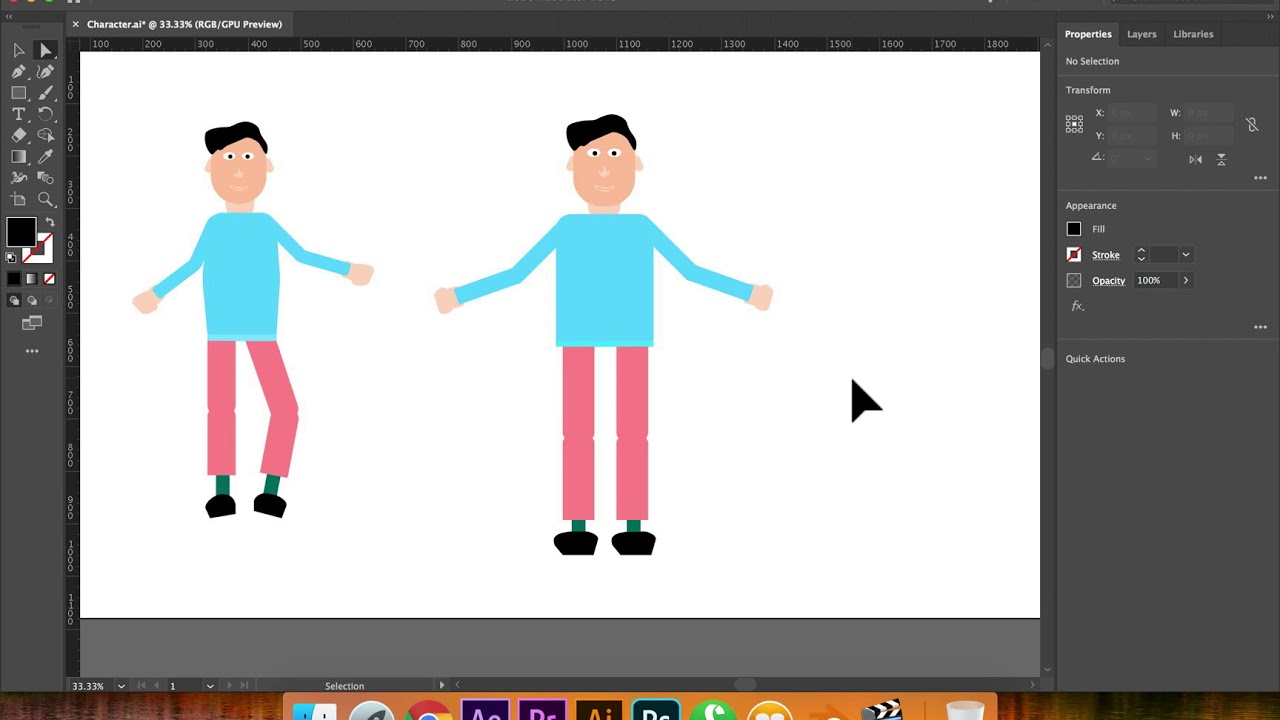Select the Artboard tool
The width and height of the screenshot is (1280, 720).
click(x=19, y=199)
